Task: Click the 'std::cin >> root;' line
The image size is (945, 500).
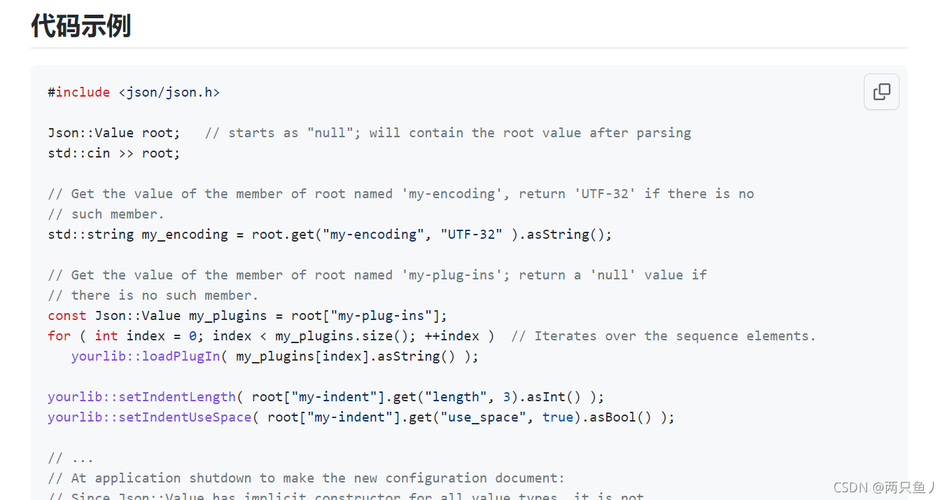Action: coord(114,153)
